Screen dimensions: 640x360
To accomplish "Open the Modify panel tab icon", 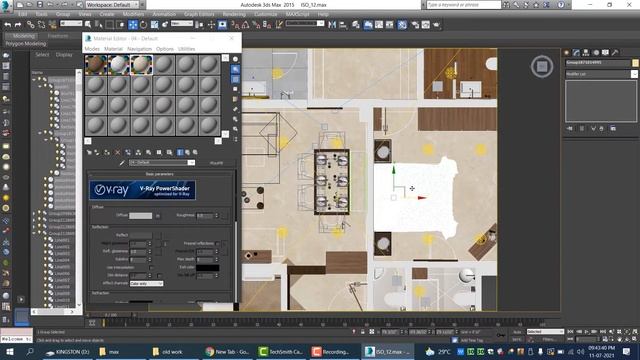I will 576,53.
